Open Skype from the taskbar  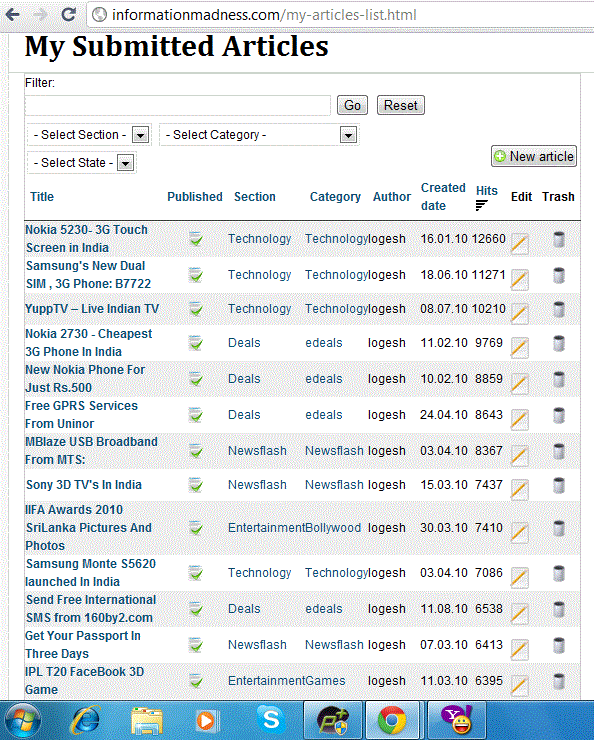(269, 719)
